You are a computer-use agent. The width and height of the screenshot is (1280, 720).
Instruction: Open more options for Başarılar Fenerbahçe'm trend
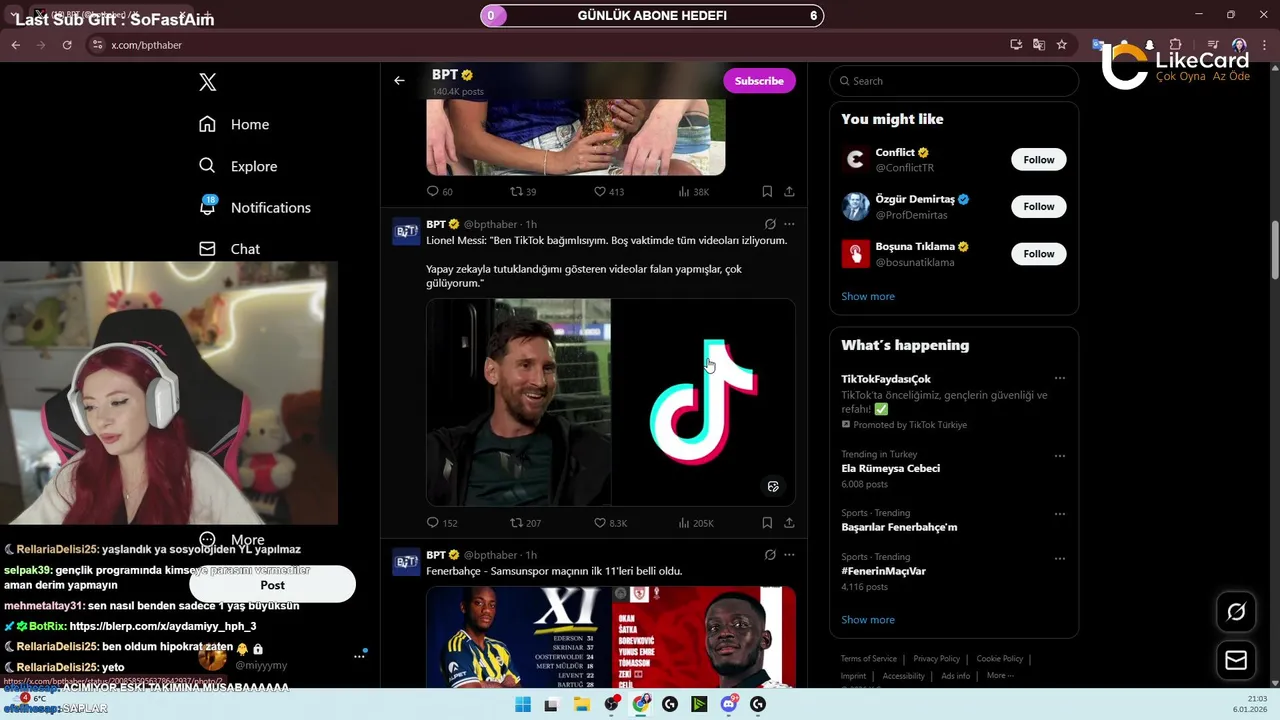click(x=1059, y=515)
